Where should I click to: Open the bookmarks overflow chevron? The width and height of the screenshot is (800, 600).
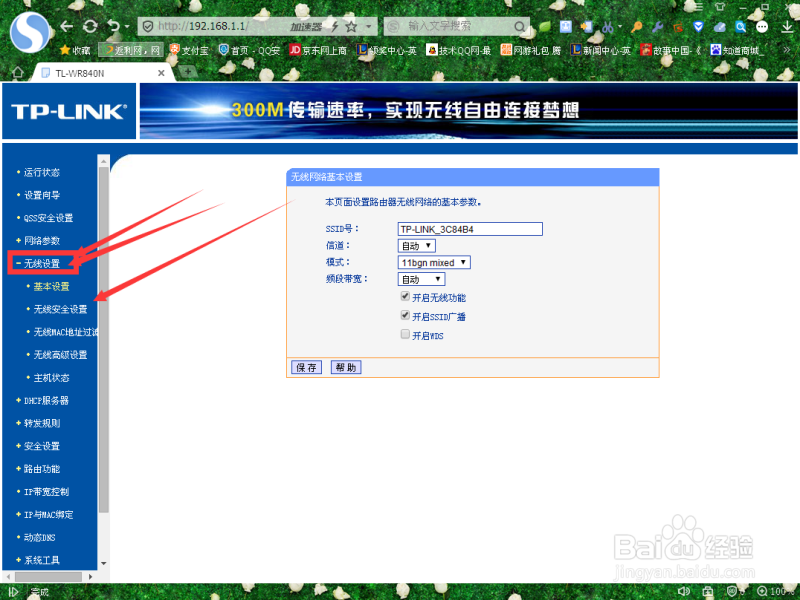[x=786, y=50]
